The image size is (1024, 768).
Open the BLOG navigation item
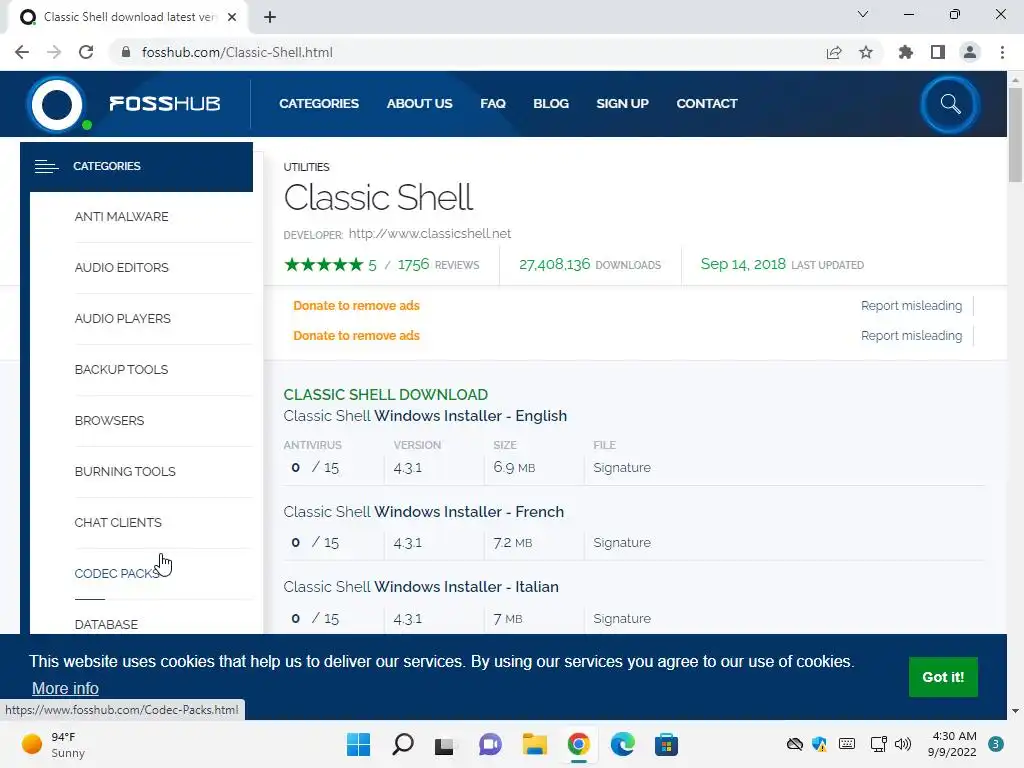coord(551,104)
